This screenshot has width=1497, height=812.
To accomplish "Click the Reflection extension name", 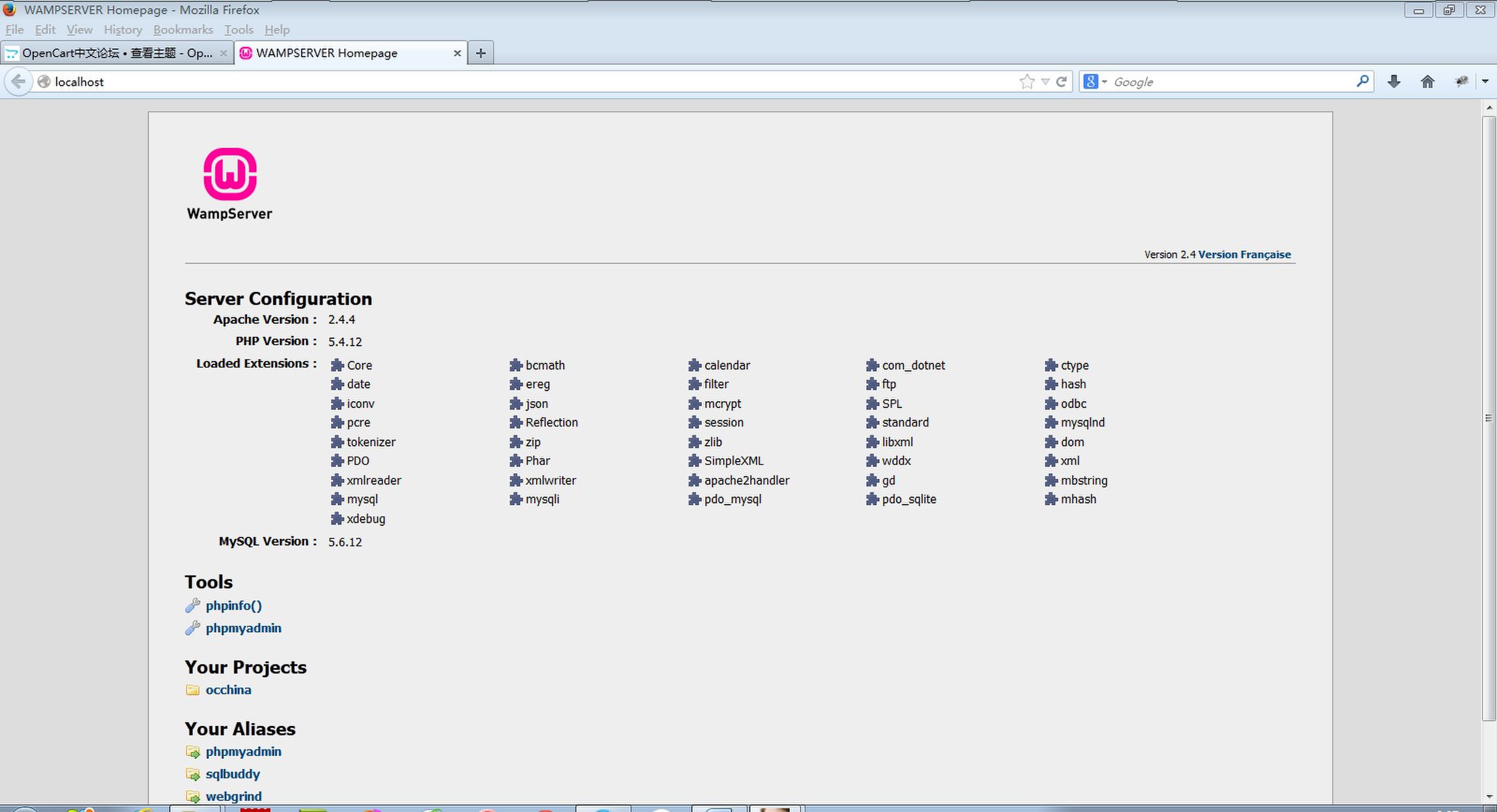I will [552, 422].
